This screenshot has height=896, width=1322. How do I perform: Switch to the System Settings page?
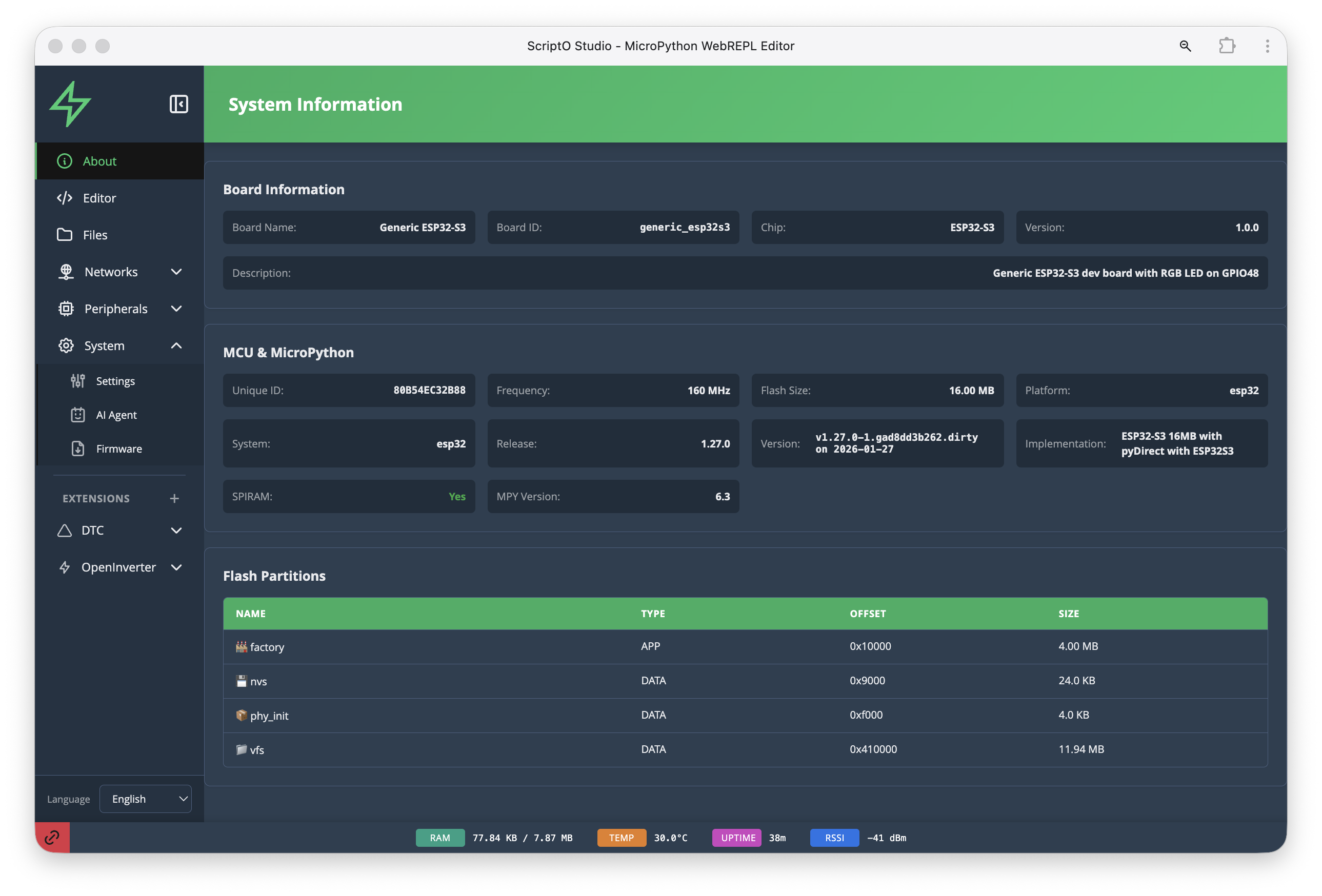point(115,380)
